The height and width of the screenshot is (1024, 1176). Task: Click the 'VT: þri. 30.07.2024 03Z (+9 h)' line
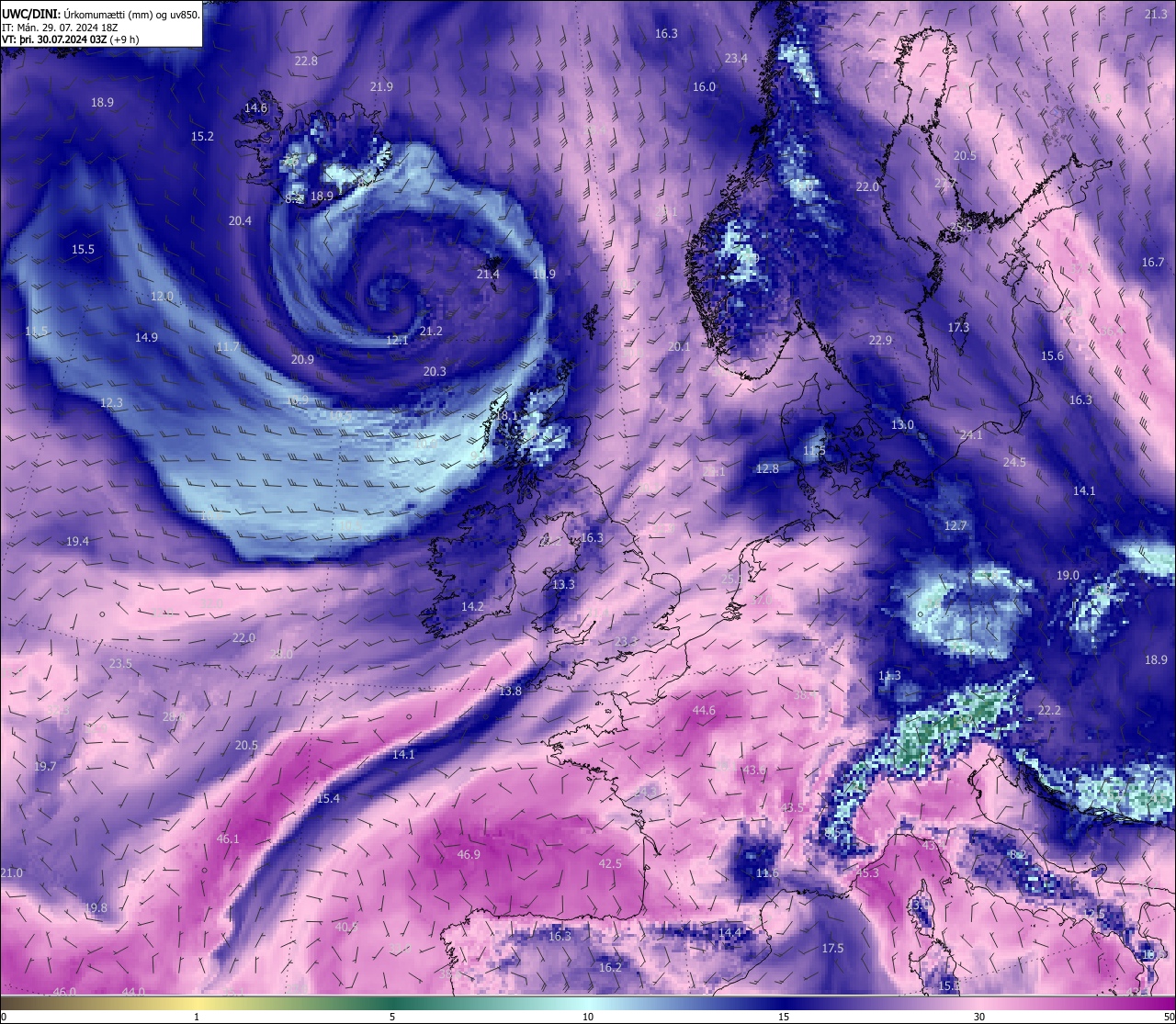[70, 39]
